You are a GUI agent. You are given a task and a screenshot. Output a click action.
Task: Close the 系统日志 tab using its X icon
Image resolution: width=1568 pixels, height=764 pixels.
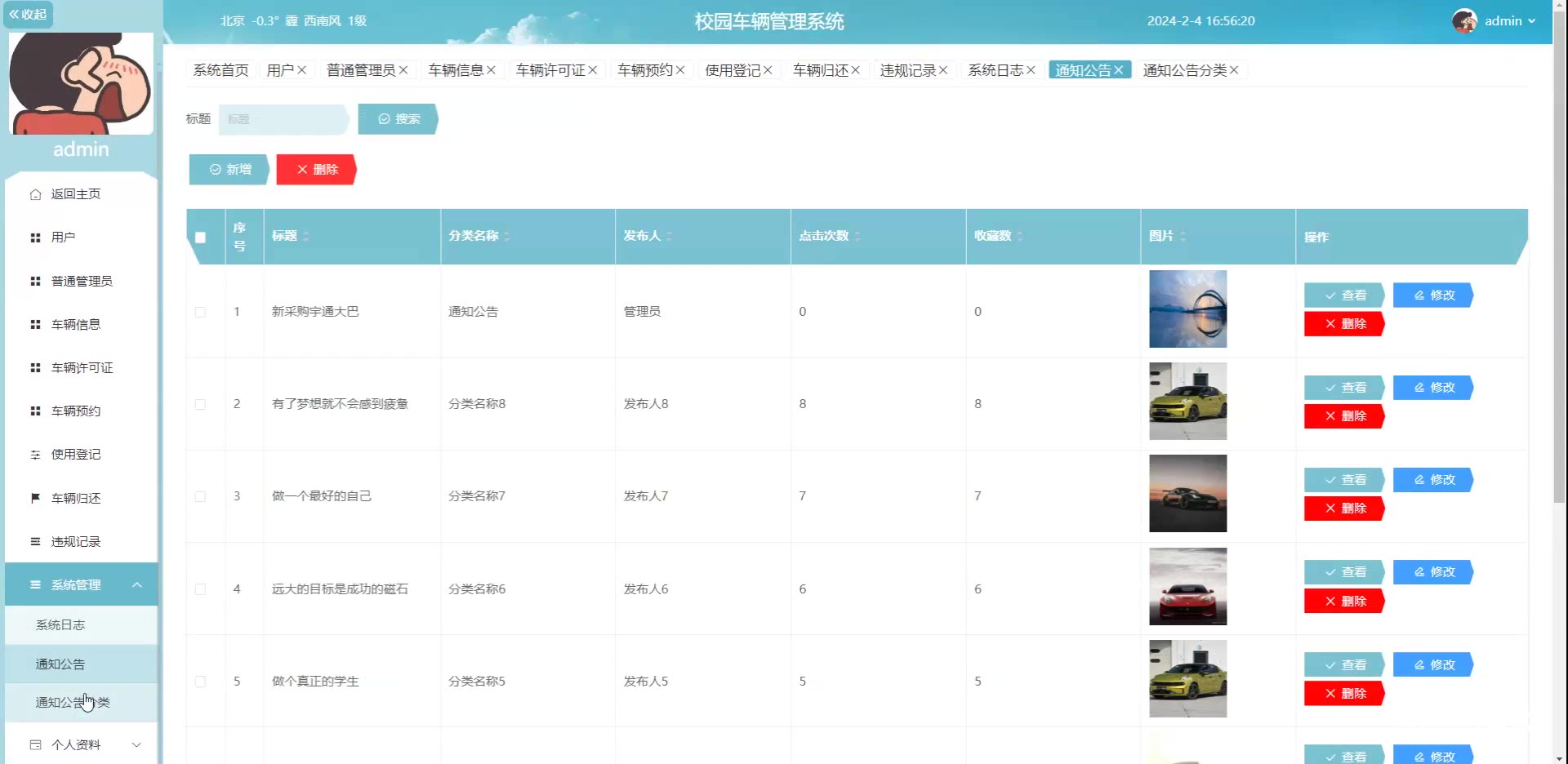[x=1031, y=70]
